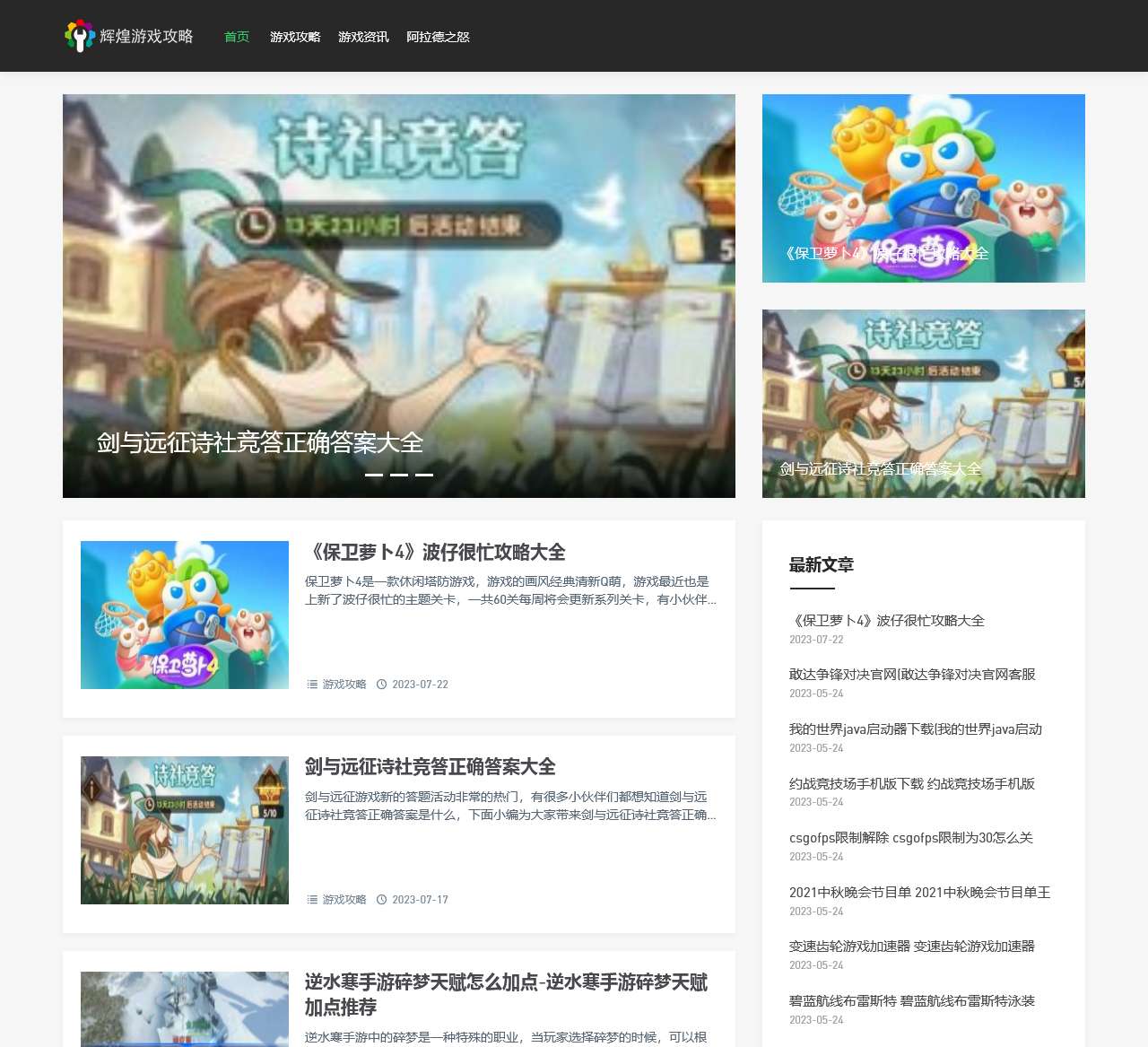Open article 剑与远征诗社竞答正确答案大全

431,768
